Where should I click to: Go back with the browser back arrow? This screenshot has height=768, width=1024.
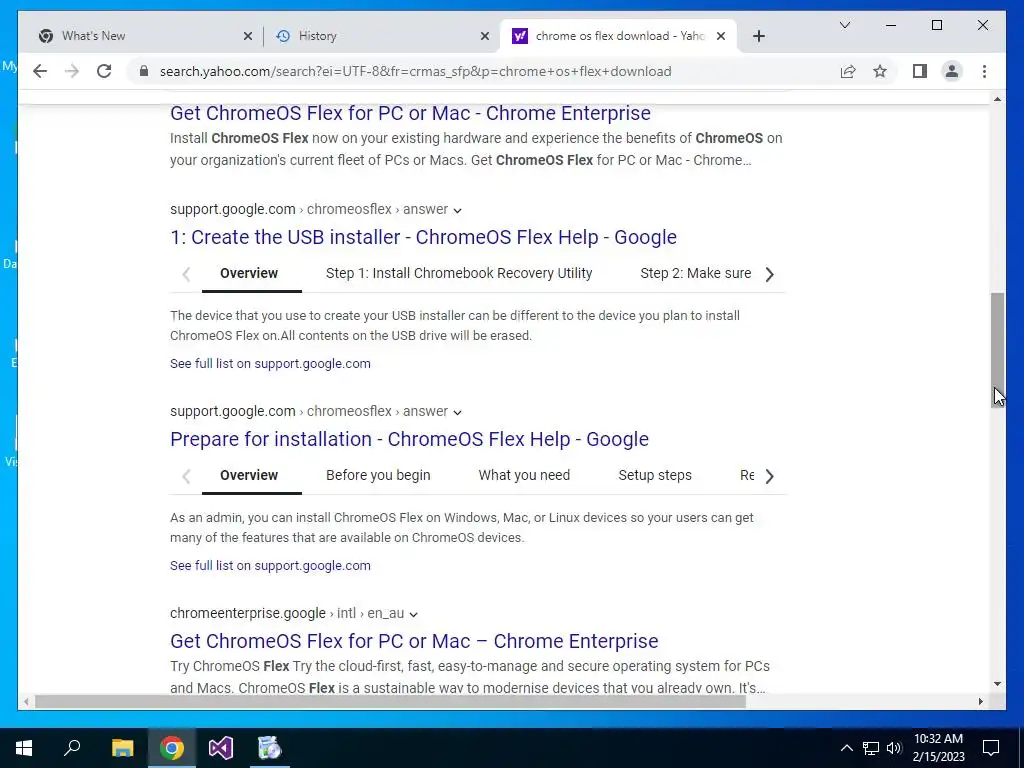point(40,71)
